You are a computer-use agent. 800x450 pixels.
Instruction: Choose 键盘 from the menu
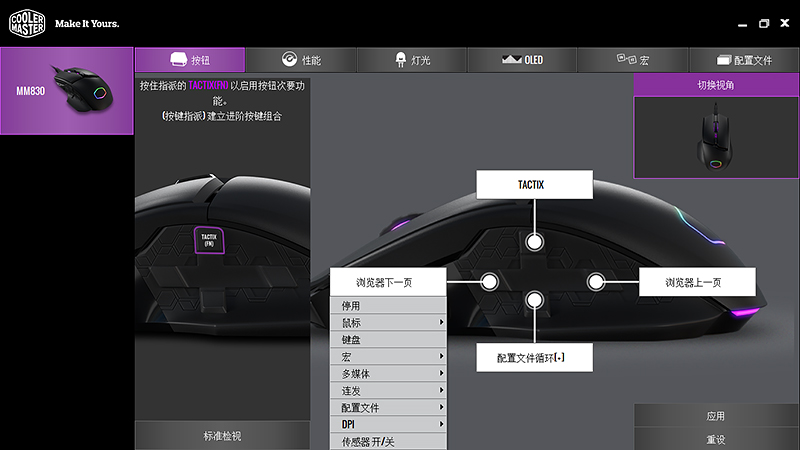pyautogui.click(x=388, y=339)
